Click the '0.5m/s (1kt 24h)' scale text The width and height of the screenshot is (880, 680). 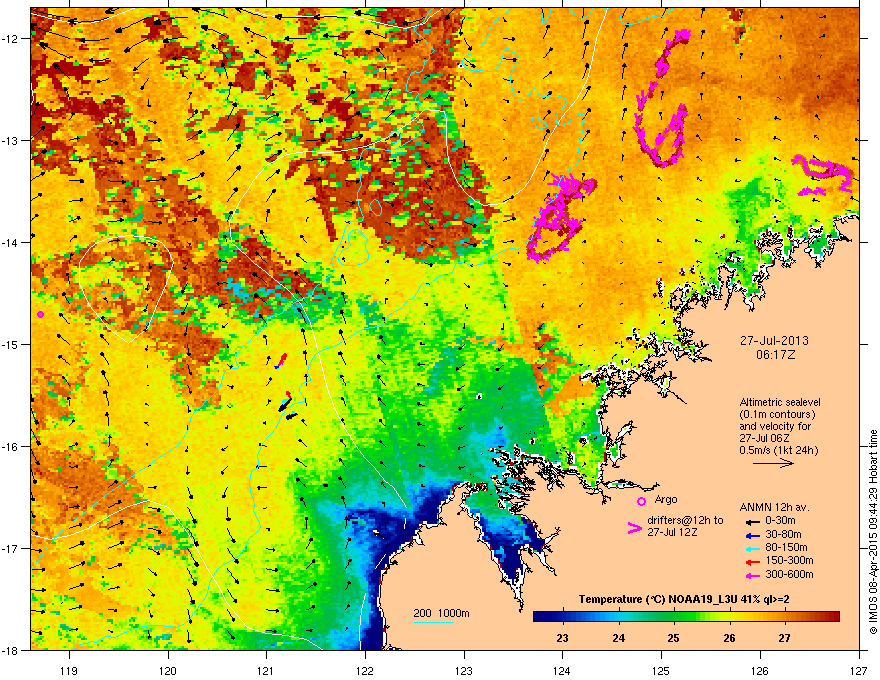(x=778, y=450)
